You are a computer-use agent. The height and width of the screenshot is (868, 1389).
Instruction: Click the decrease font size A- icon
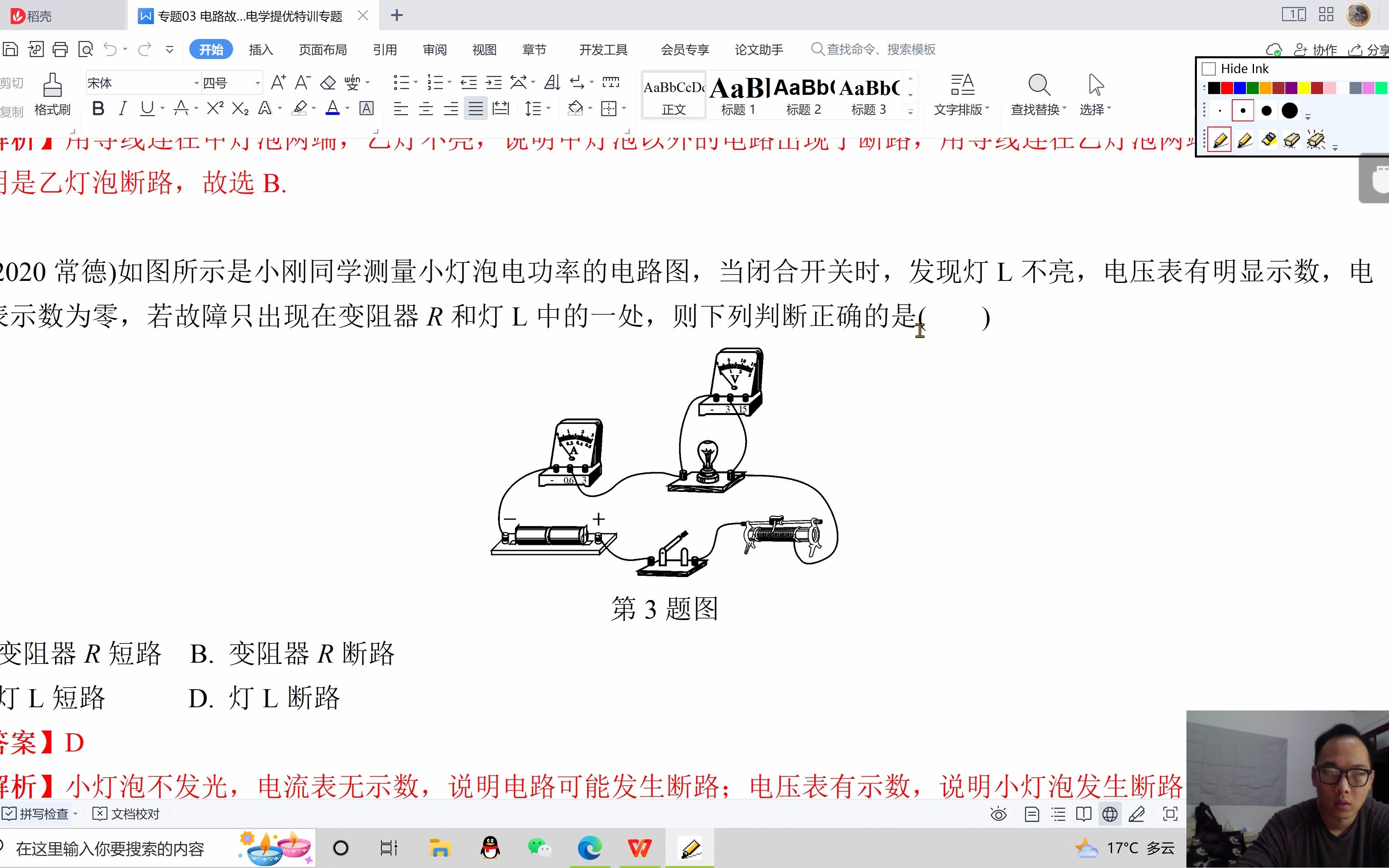click(303, 83)
